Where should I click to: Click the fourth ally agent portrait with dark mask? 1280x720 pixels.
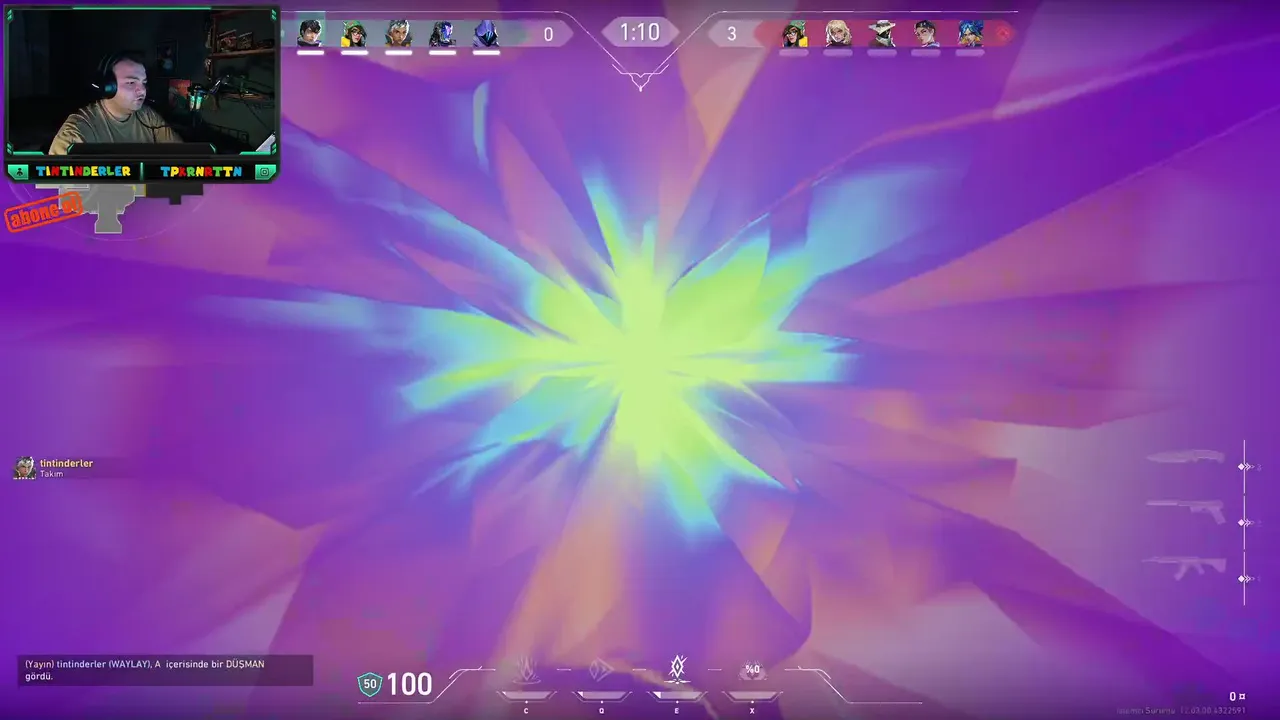pyautogui.click(x=442, y=33)
